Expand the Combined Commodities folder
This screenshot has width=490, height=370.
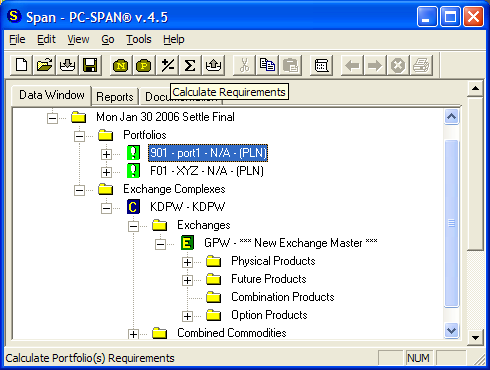point(133,334)
